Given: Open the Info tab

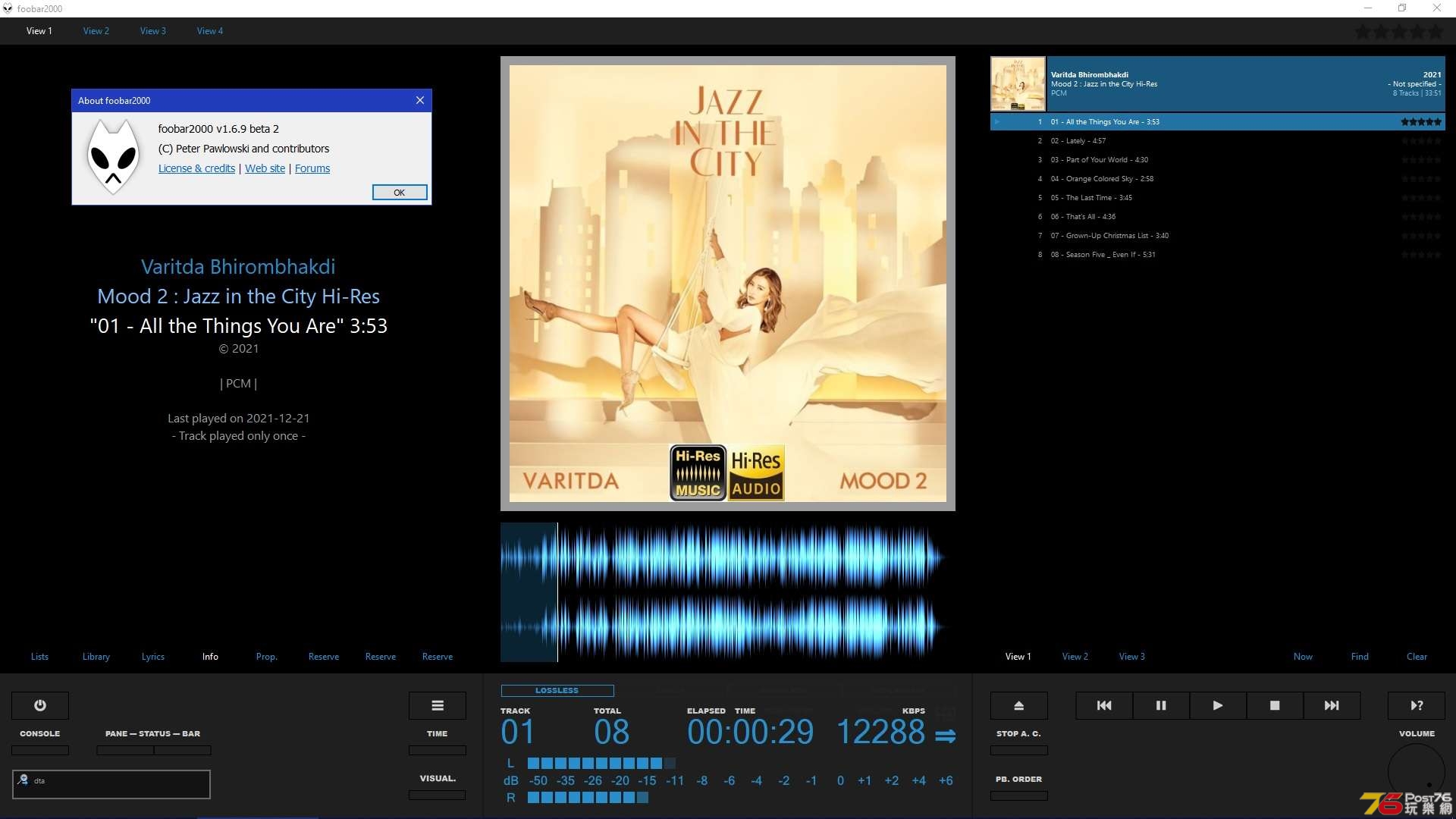Looking at the screenshot, I should click(210, 657).
